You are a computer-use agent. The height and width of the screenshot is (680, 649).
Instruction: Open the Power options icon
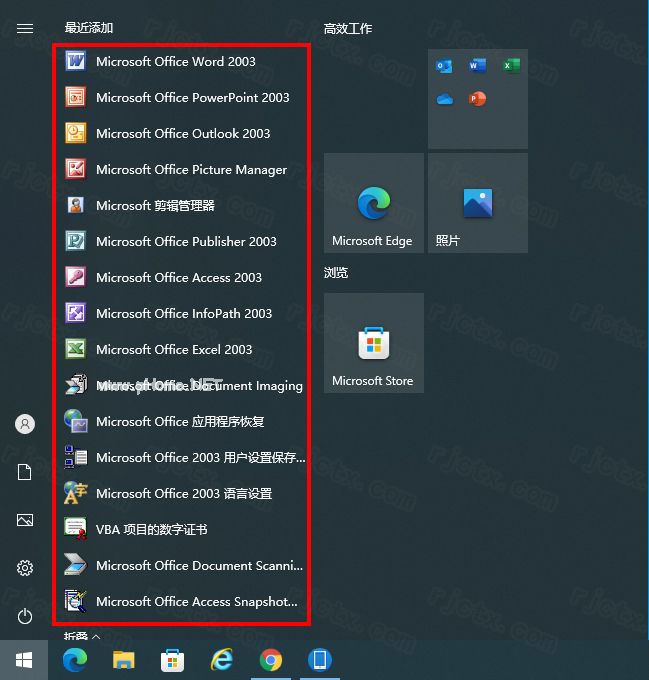[25, 616]
